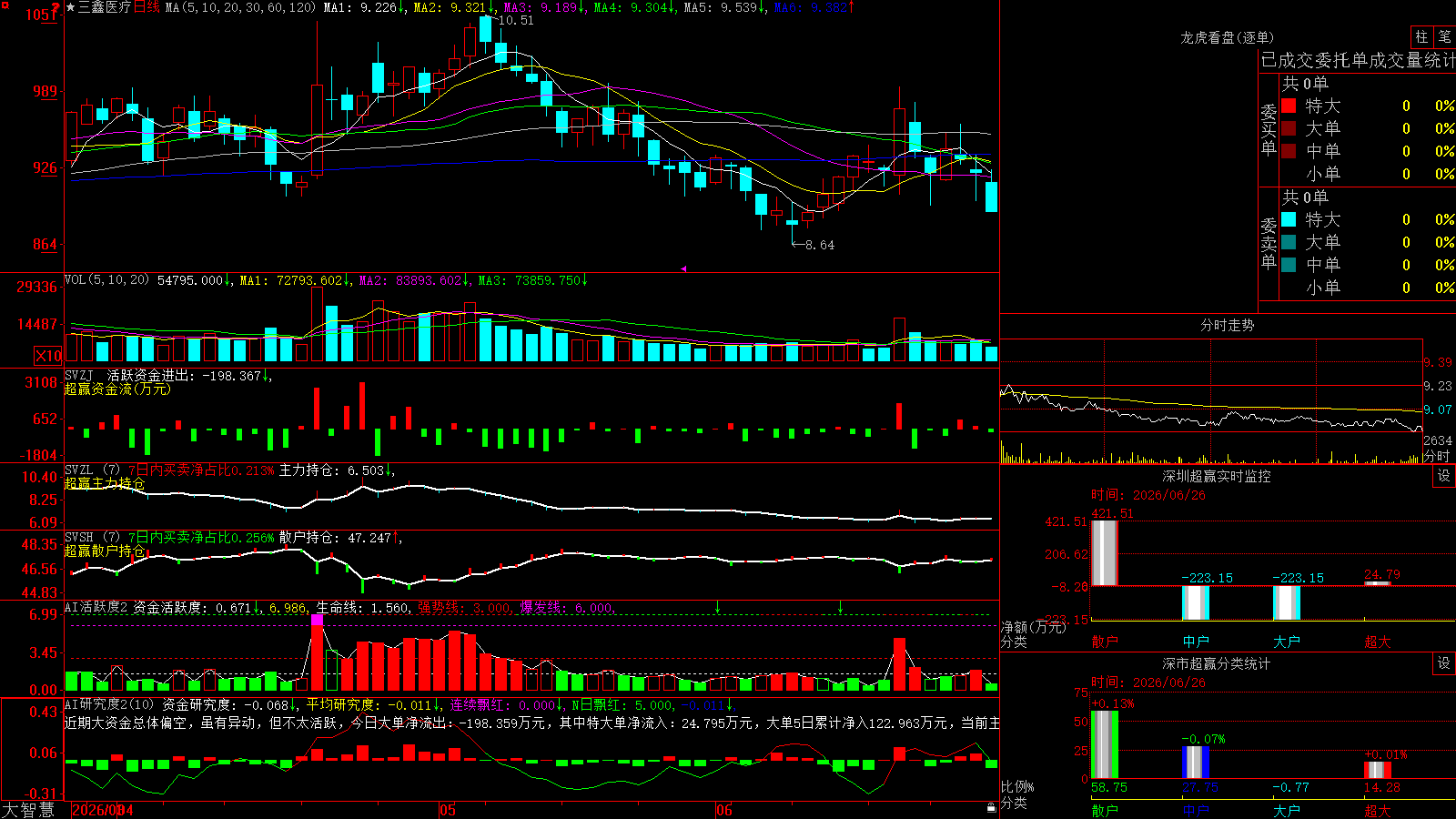The height and width of the screenshot is (819, 1456).
Task: Click the 8.64 low price label
Action: (x=819, y=245)
